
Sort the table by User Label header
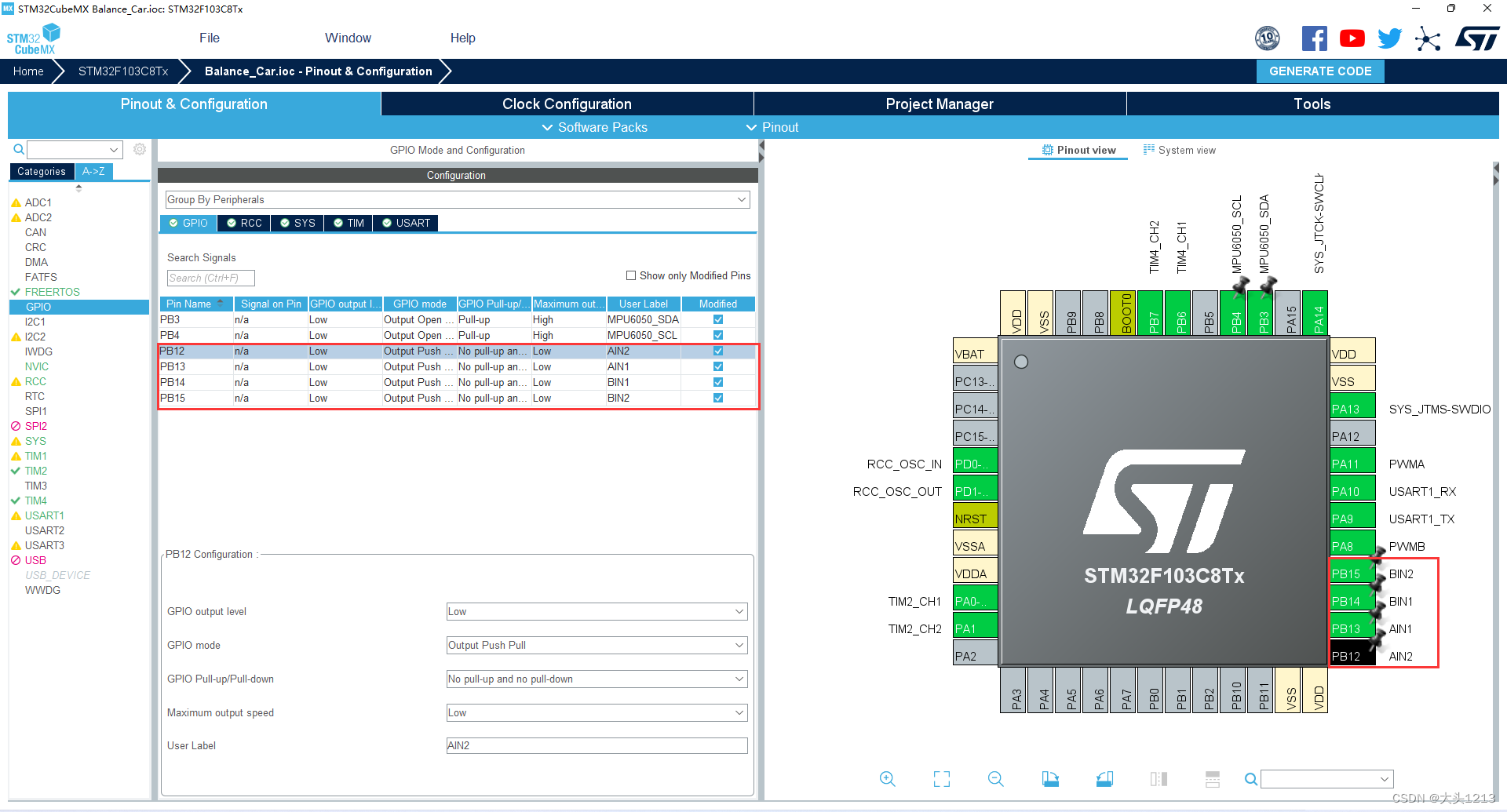[643, 304]
